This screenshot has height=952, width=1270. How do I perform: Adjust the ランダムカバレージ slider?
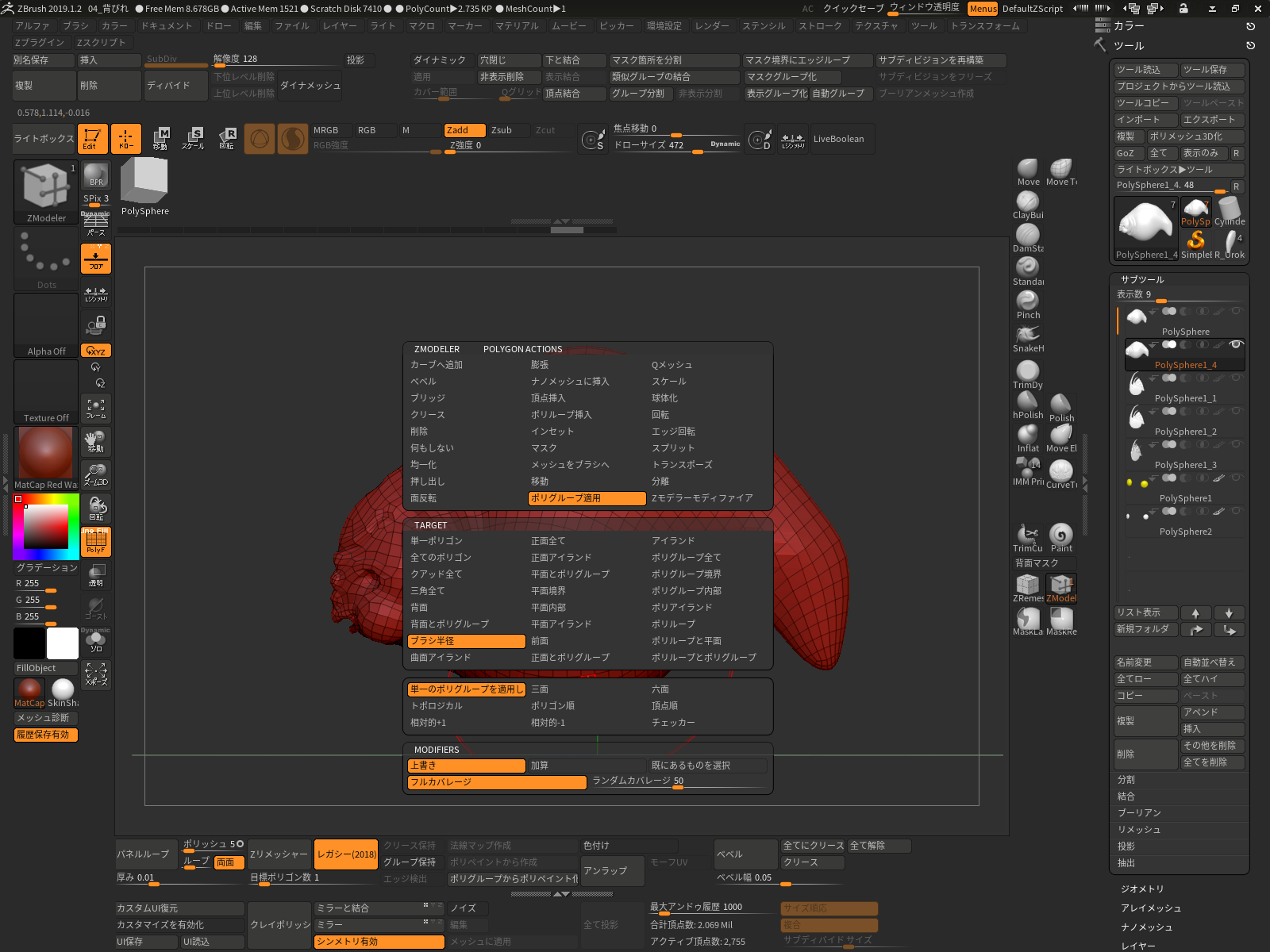click(679, 781)
